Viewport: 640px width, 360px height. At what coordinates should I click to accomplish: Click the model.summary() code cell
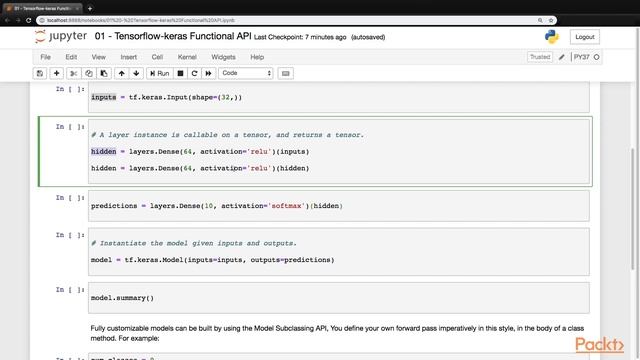[339, 298]
